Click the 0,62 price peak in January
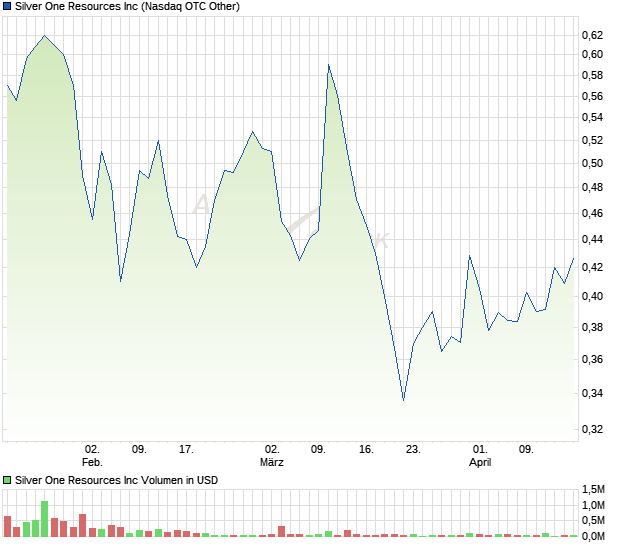620x546 pixels. [x=44, y=36]
